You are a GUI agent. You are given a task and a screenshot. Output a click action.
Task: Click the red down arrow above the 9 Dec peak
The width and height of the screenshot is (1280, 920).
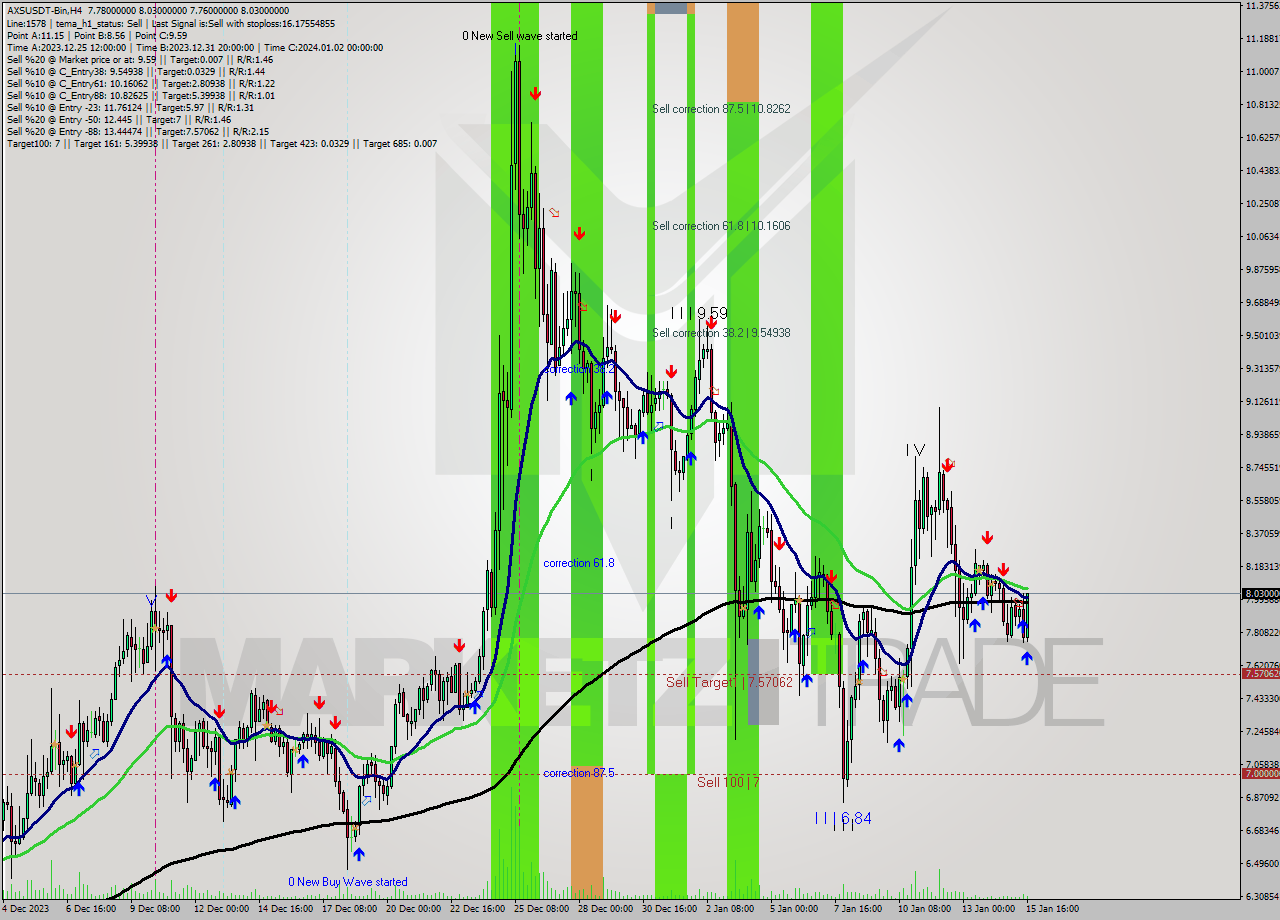tap(172, 596)
